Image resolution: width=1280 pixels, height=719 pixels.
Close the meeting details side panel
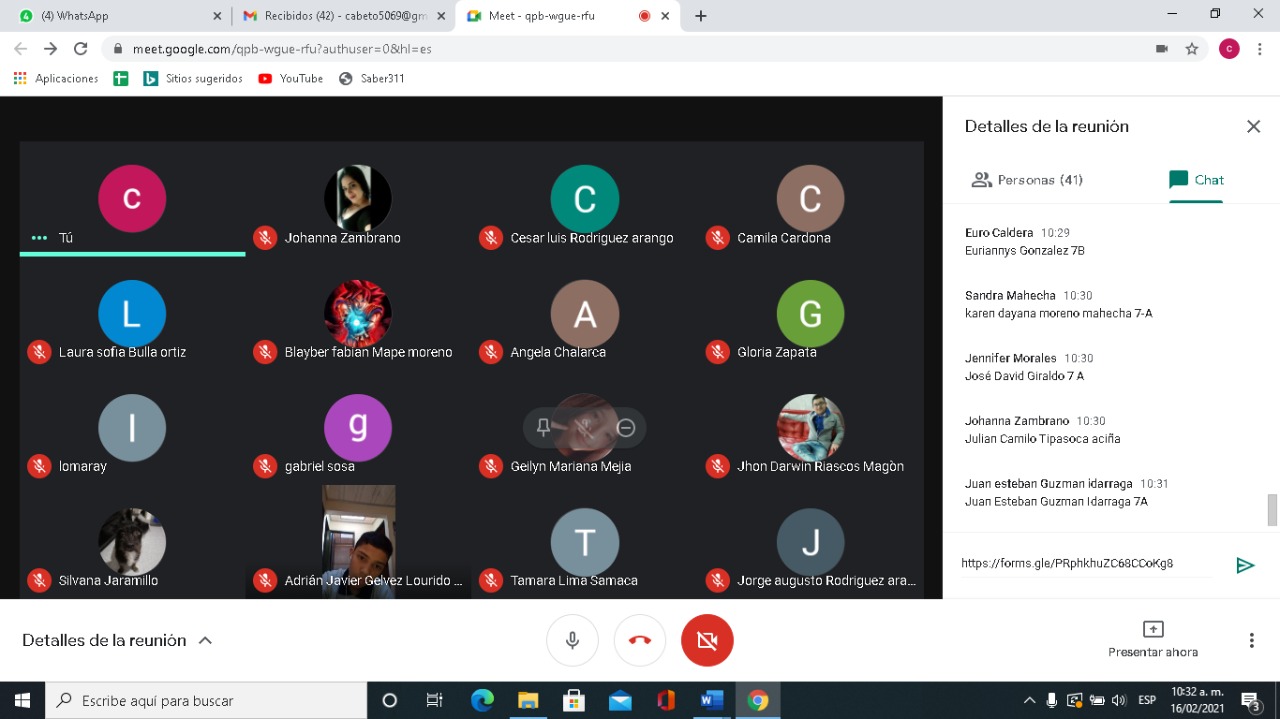[1253, 126]
